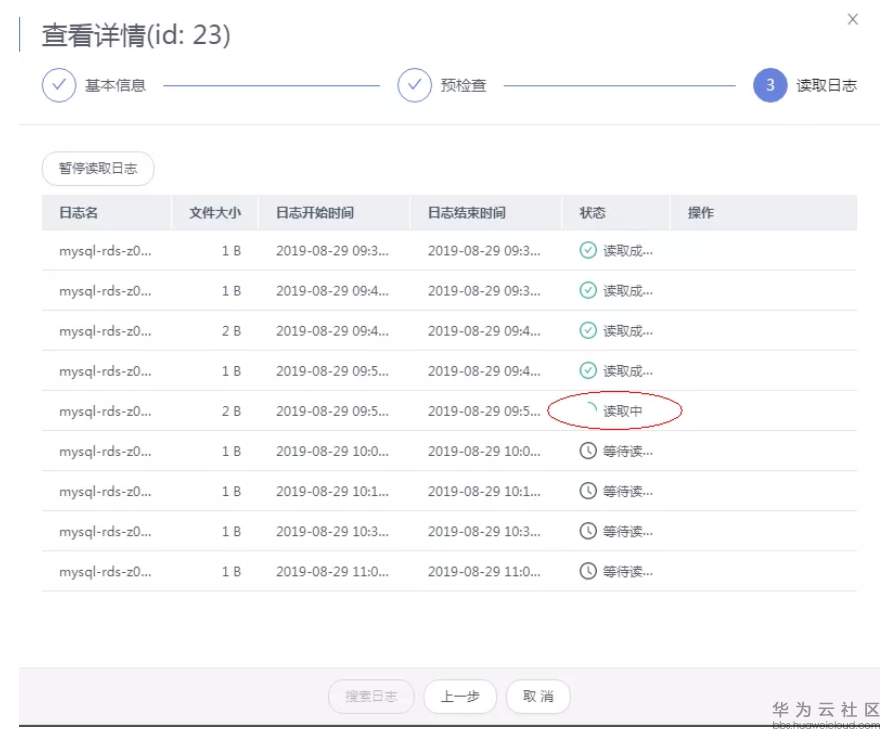Click start time 2019-08-29 10:3...
This screenshot has height=740, width=894.
pyautogui.click(x=332, y=531)
